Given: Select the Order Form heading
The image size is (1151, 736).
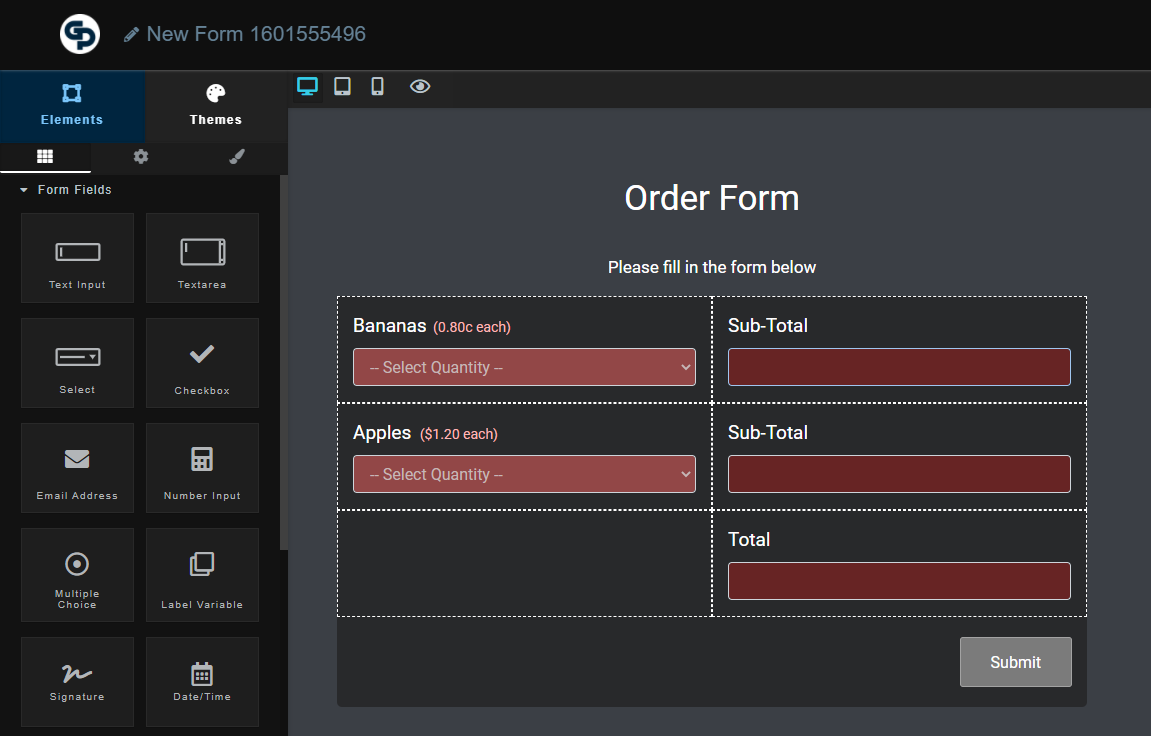Looking at the screenshot, I should [711, 198].
